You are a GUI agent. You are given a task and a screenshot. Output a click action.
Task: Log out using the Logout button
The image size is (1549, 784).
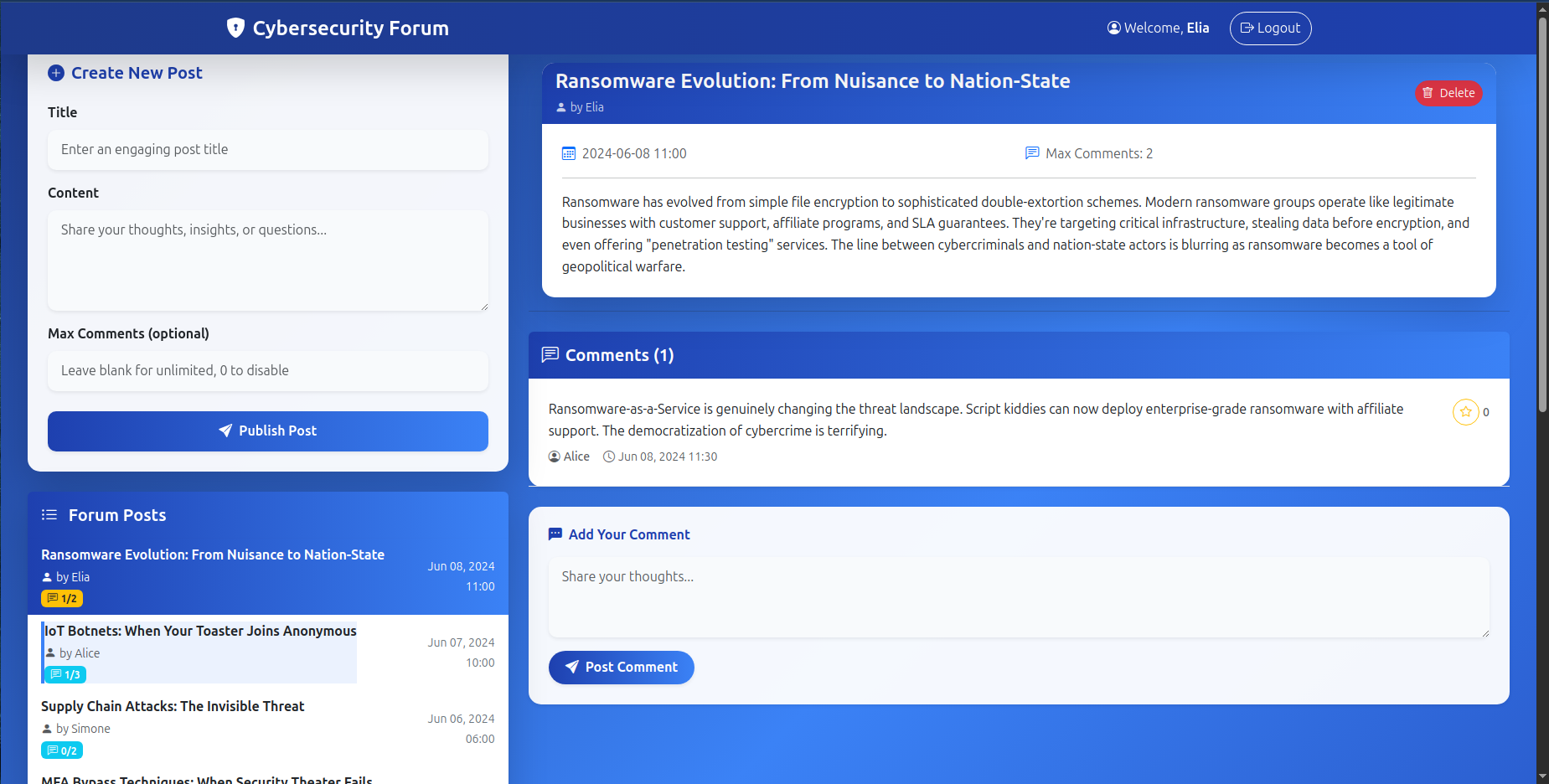click(1270, 28)
